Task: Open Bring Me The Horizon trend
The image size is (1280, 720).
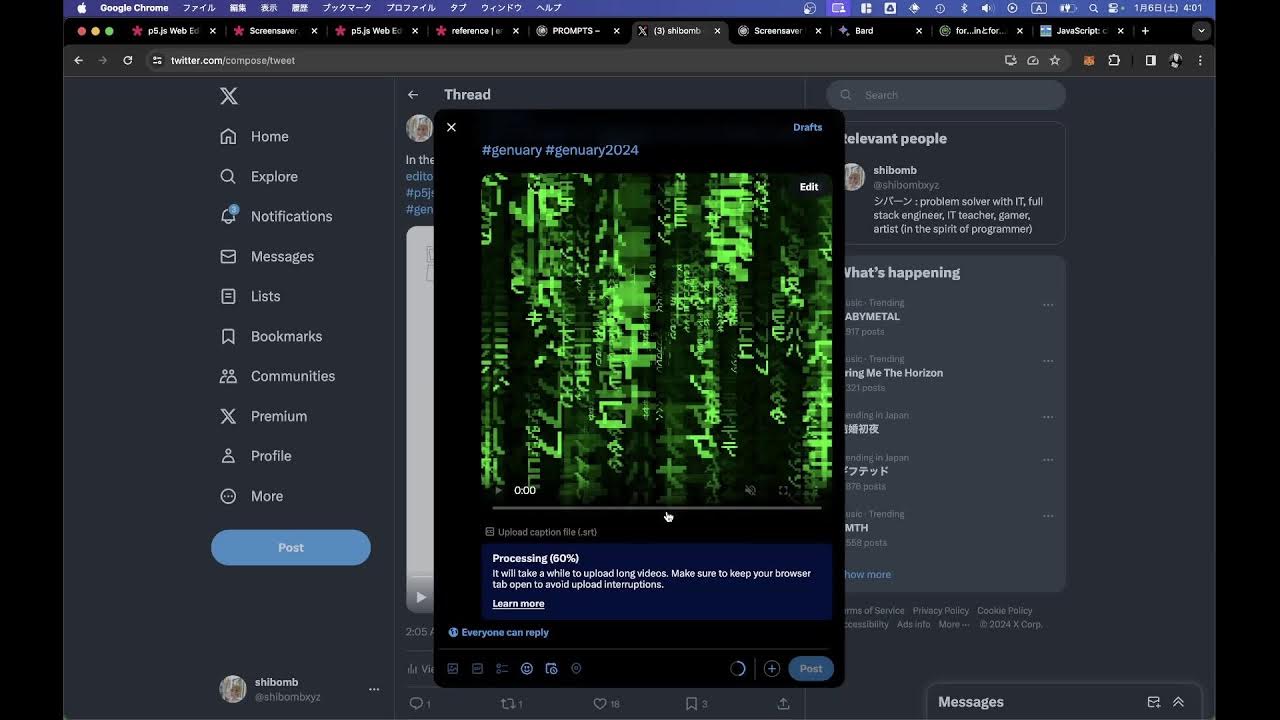Action: click(892, 373)
